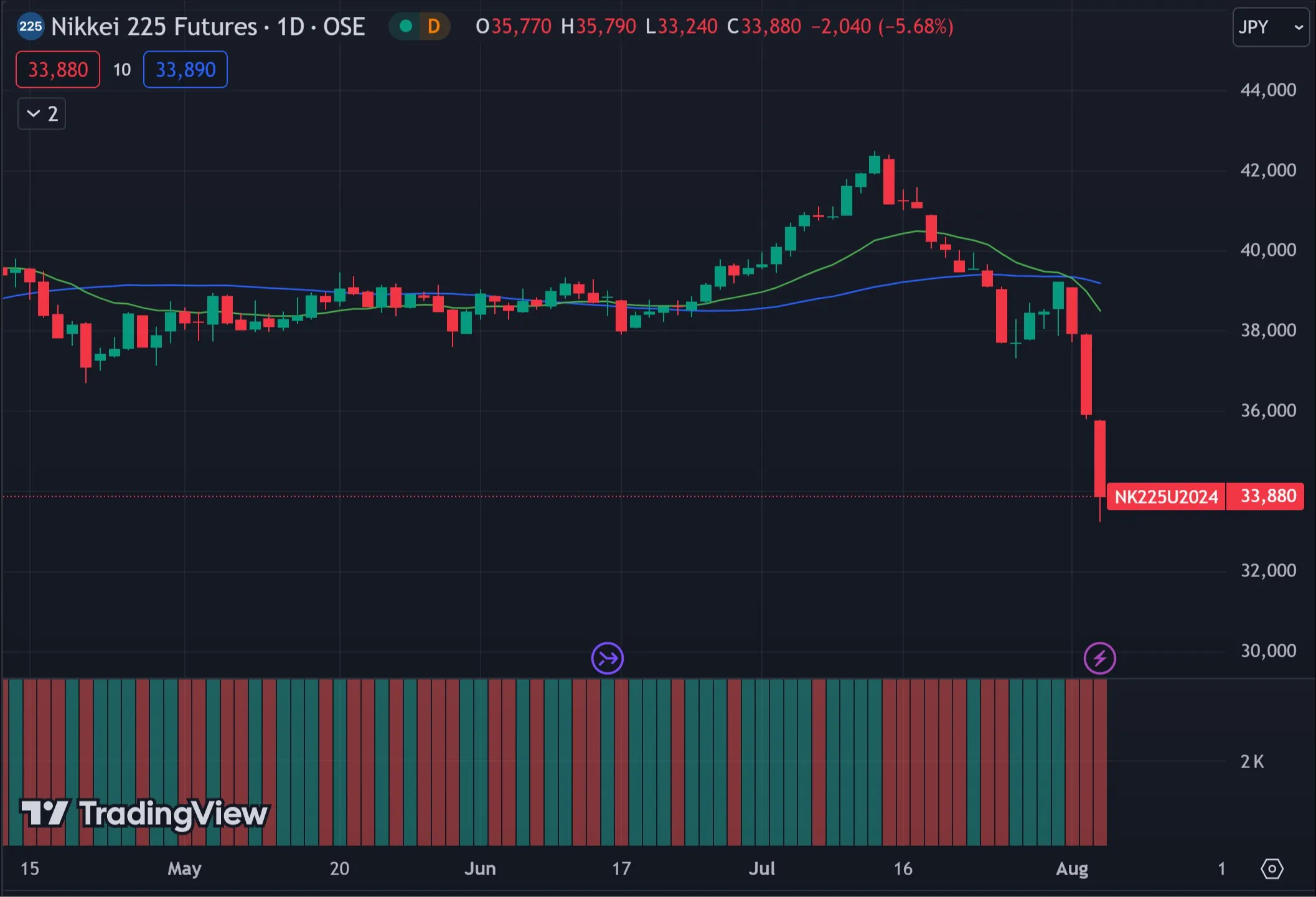
Task: Click the 42,000 price axis label
Action: pos(1268,170)
